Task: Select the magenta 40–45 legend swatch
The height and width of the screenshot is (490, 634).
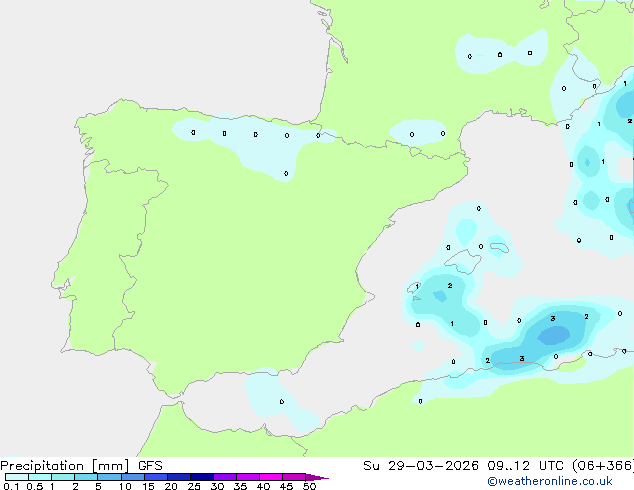Action: [271, 477]
